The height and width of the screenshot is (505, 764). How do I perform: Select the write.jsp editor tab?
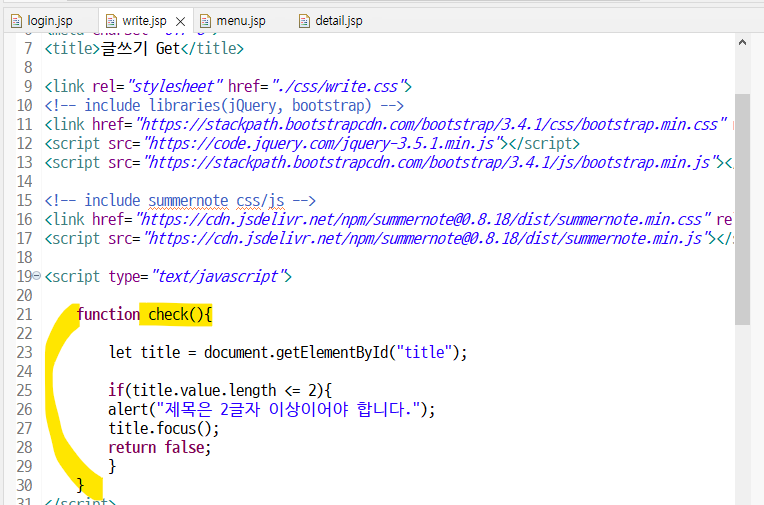144,21
